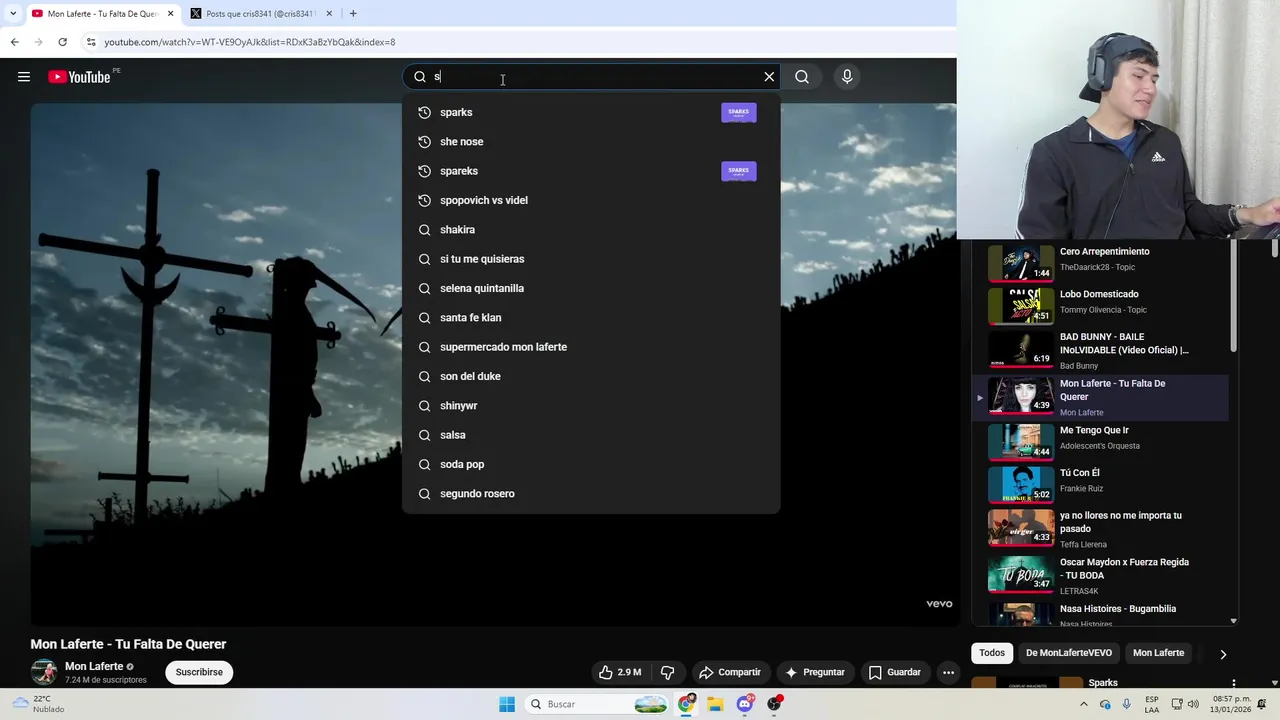Select the 'si tu me quisieras' suggestion
The width and height of the screenshot is (1280, 720).
point(591,259)
